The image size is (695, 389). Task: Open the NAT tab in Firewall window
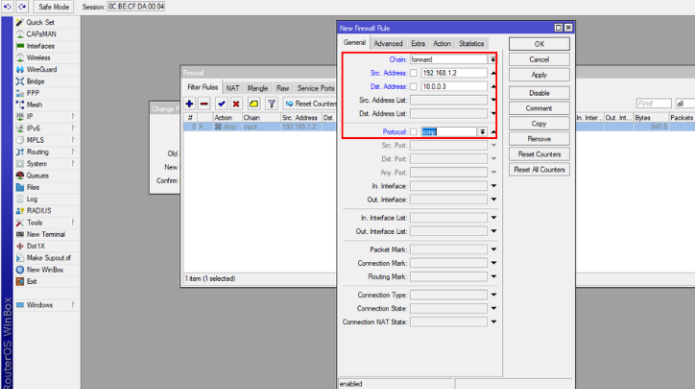233,88
